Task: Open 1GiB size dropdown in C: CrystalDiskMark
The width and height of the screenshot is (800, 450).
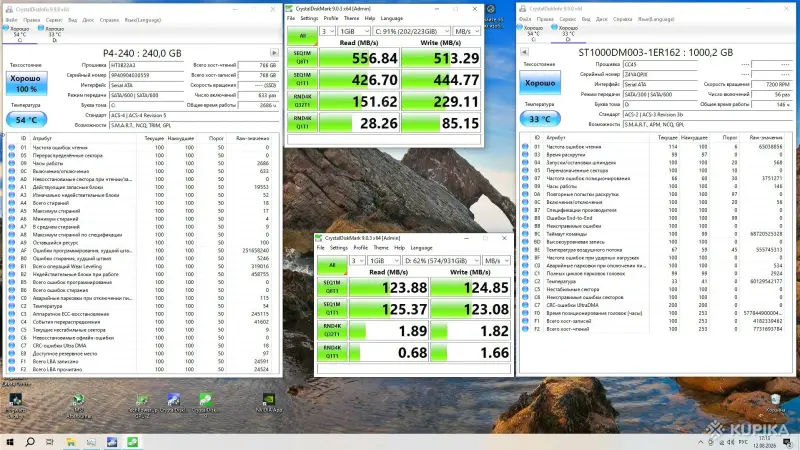Action: (x=354, y=31)
